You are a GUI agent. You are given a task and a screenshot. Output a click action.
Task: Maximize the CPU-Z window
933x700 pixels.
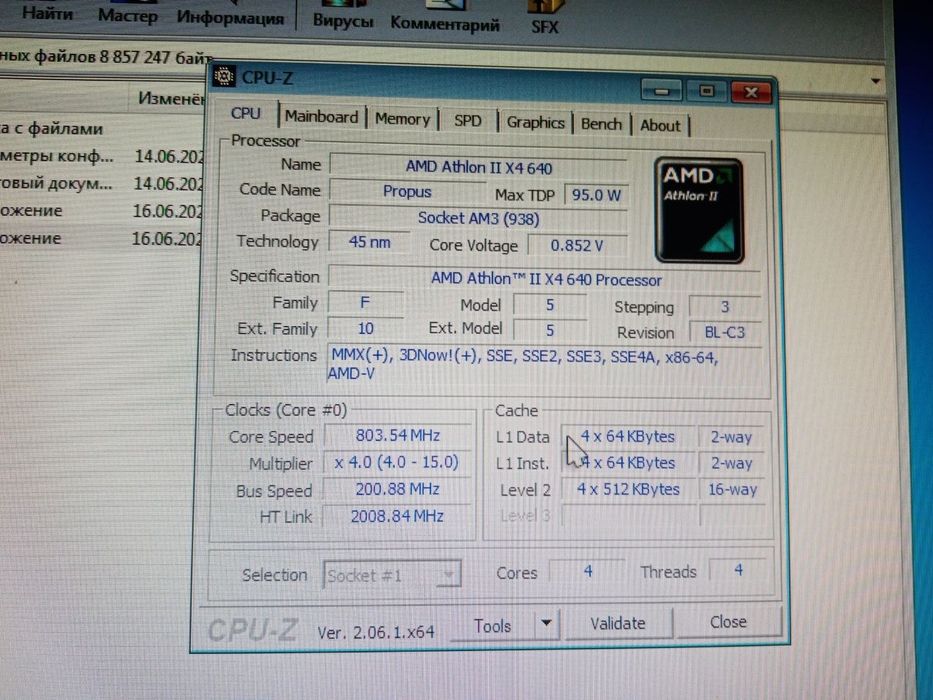[x=706, y=91]
